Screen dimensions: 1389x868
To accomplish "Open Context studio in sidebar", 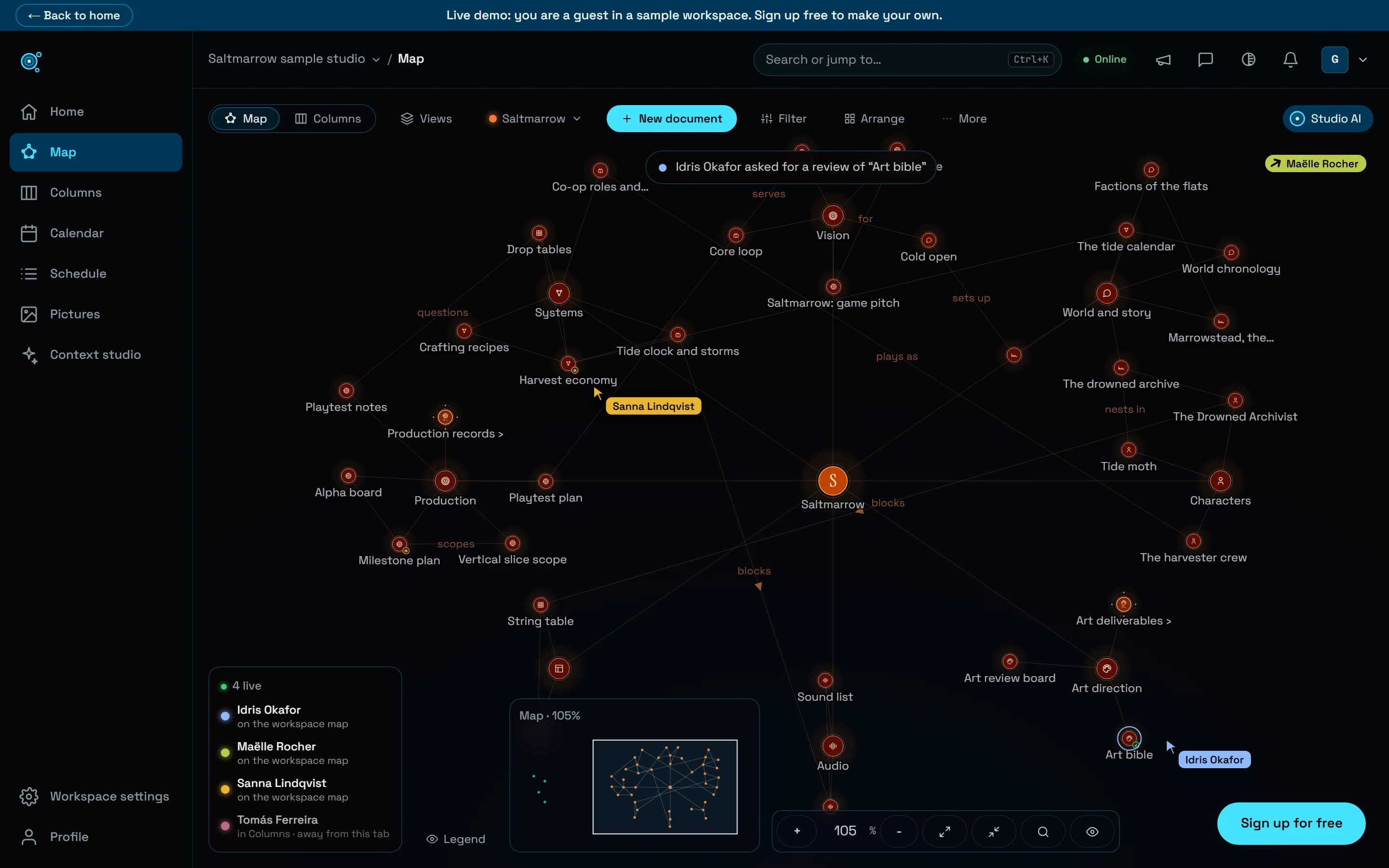I will coord(96,355).
